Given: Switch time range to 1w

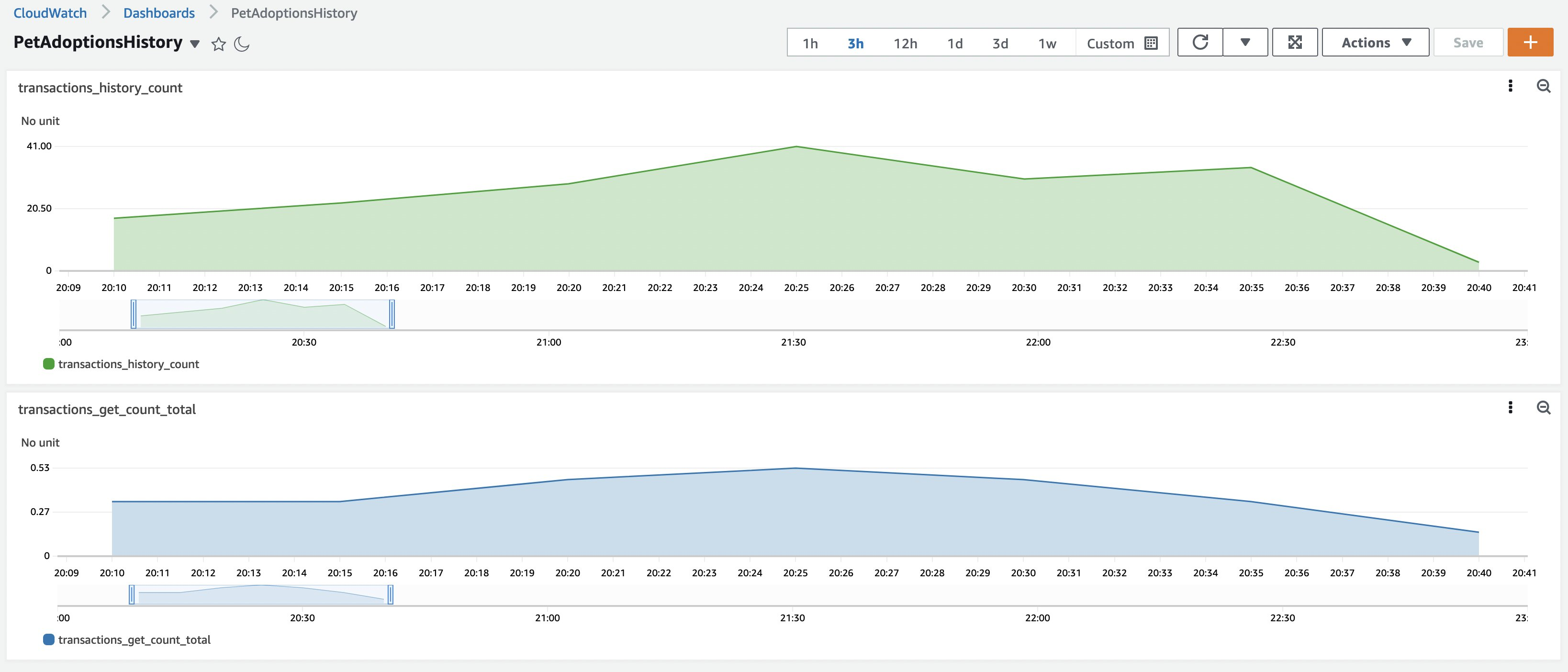Looking at the screenshot, I should (1047, 43).
